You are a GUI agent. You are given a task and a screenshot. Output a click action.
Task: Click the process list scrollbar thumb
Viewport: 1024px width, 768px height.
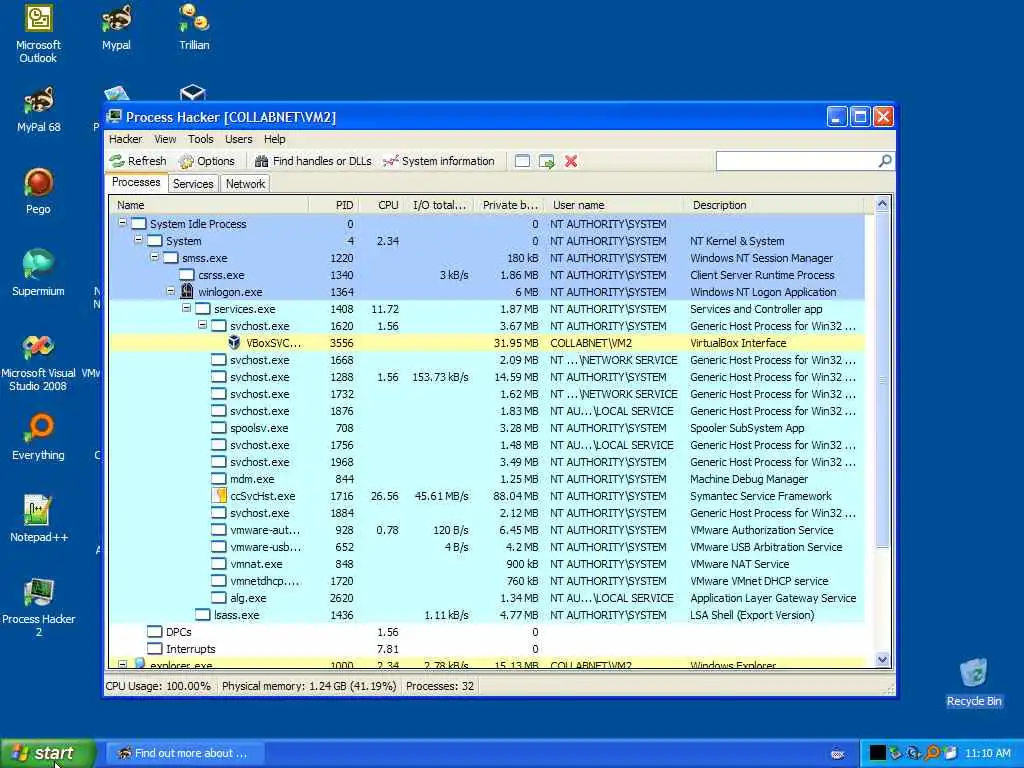(x=882, y=380)
